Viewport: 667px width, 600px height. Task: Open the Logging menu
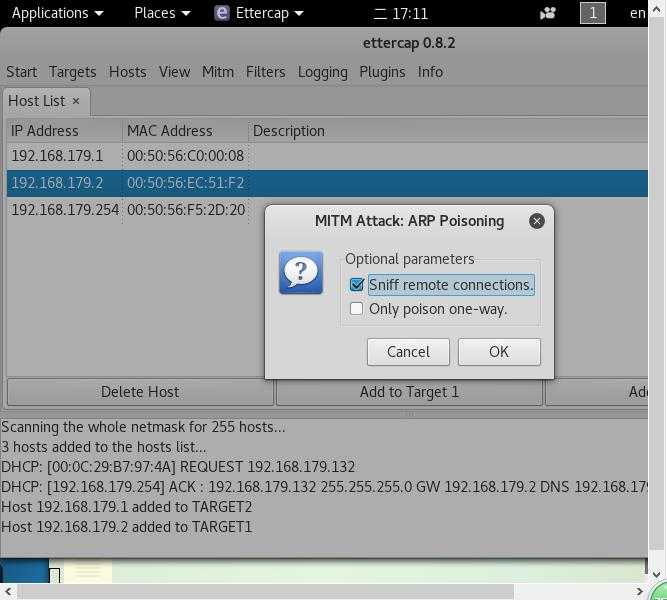tap(322, 72)
